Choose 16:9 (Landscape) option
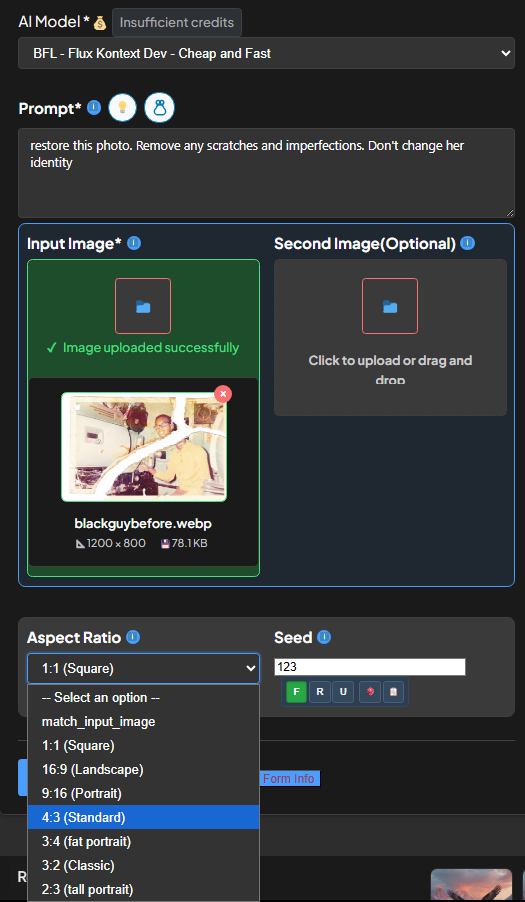Image resolution: width=525 pixels, height=902 pixels. coord(143,769)
